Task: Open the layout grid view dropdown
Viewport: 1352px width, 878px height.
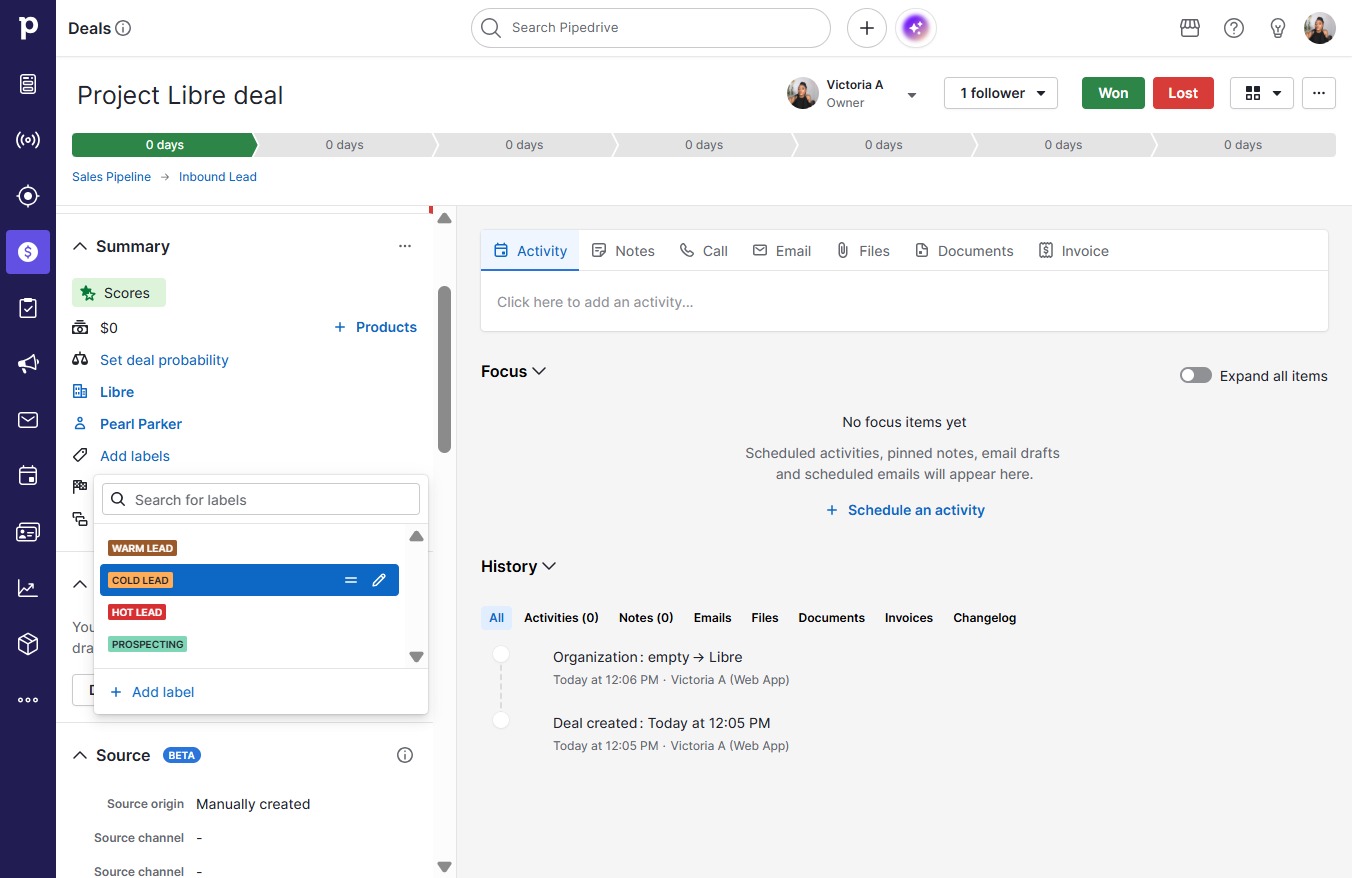Action: click(1262, 93)
